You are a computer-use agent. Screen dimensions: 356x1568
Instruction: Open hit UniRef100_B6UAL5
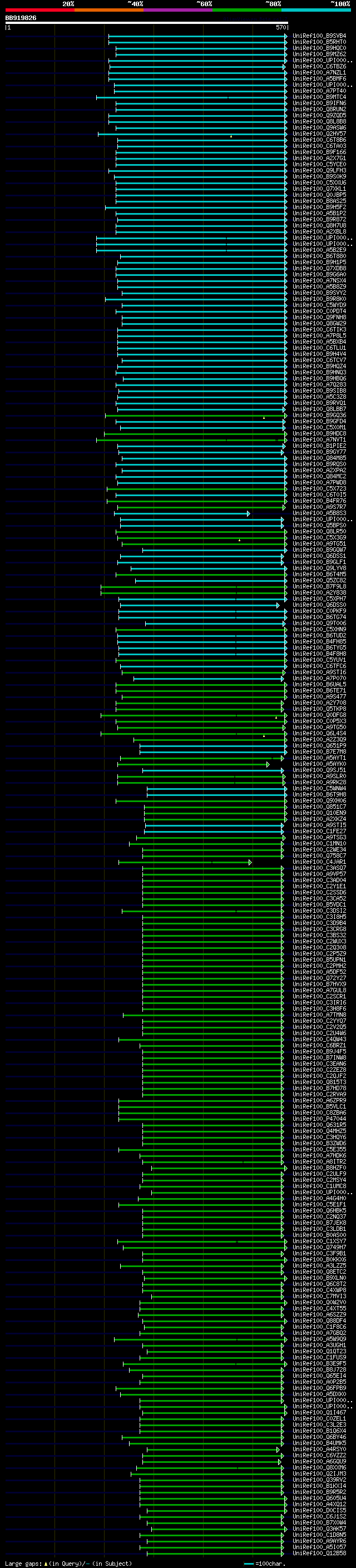(319, 684)
